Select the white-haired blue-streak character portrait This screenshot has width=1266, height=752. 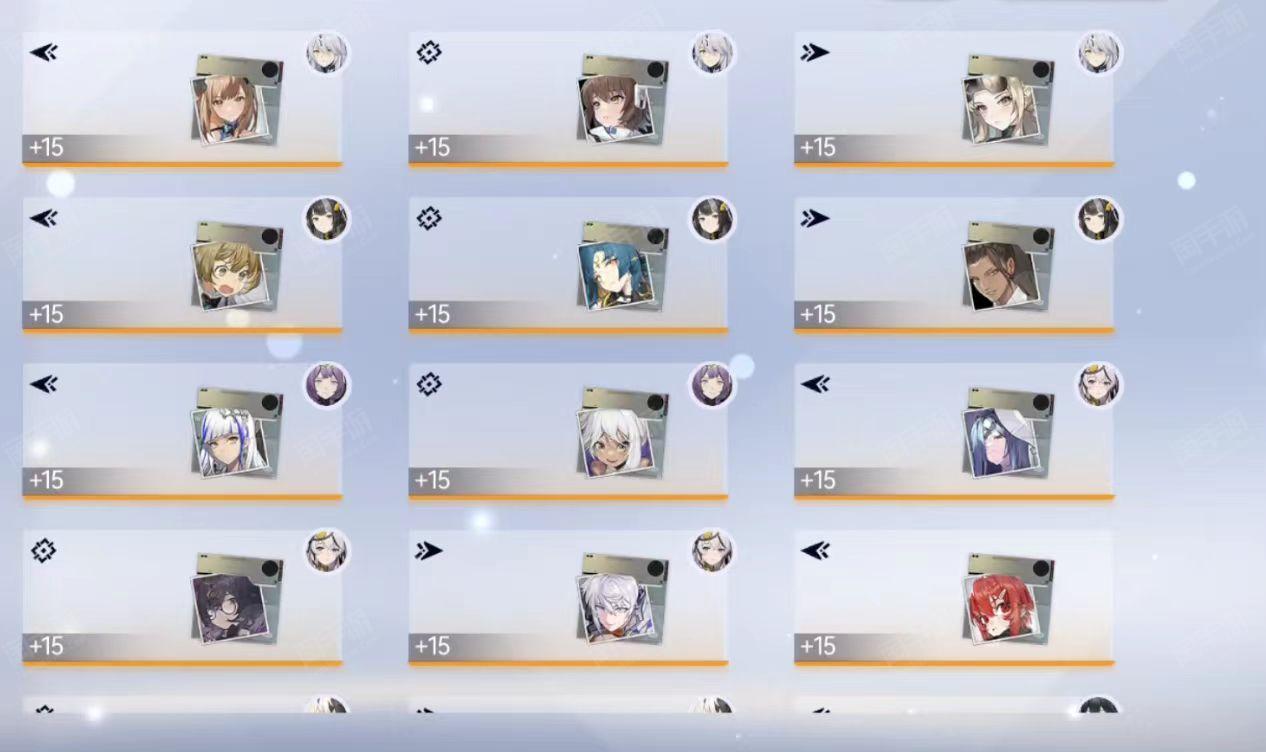tap(229, 441)
